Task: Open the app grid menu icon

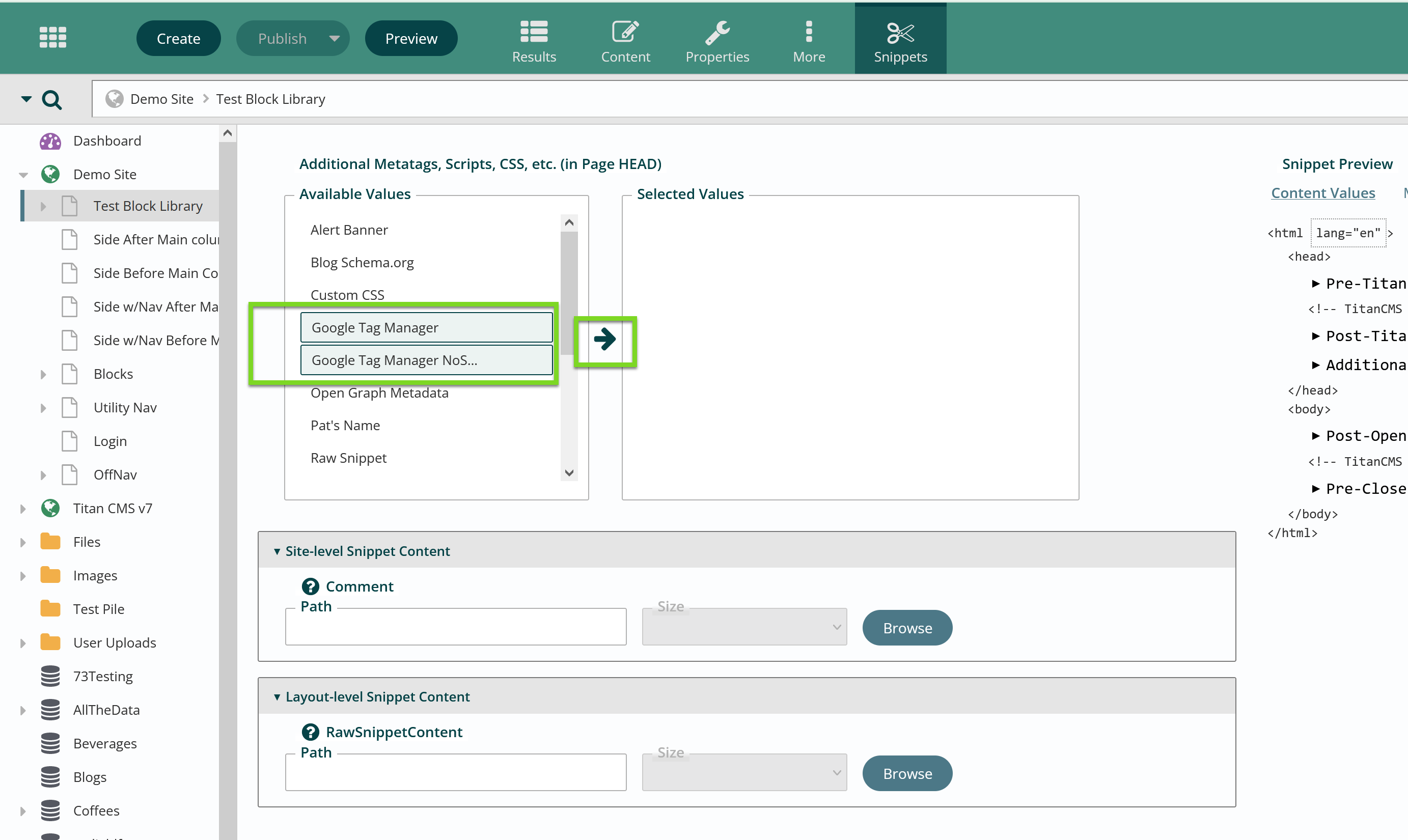Action: click(52, 38)
